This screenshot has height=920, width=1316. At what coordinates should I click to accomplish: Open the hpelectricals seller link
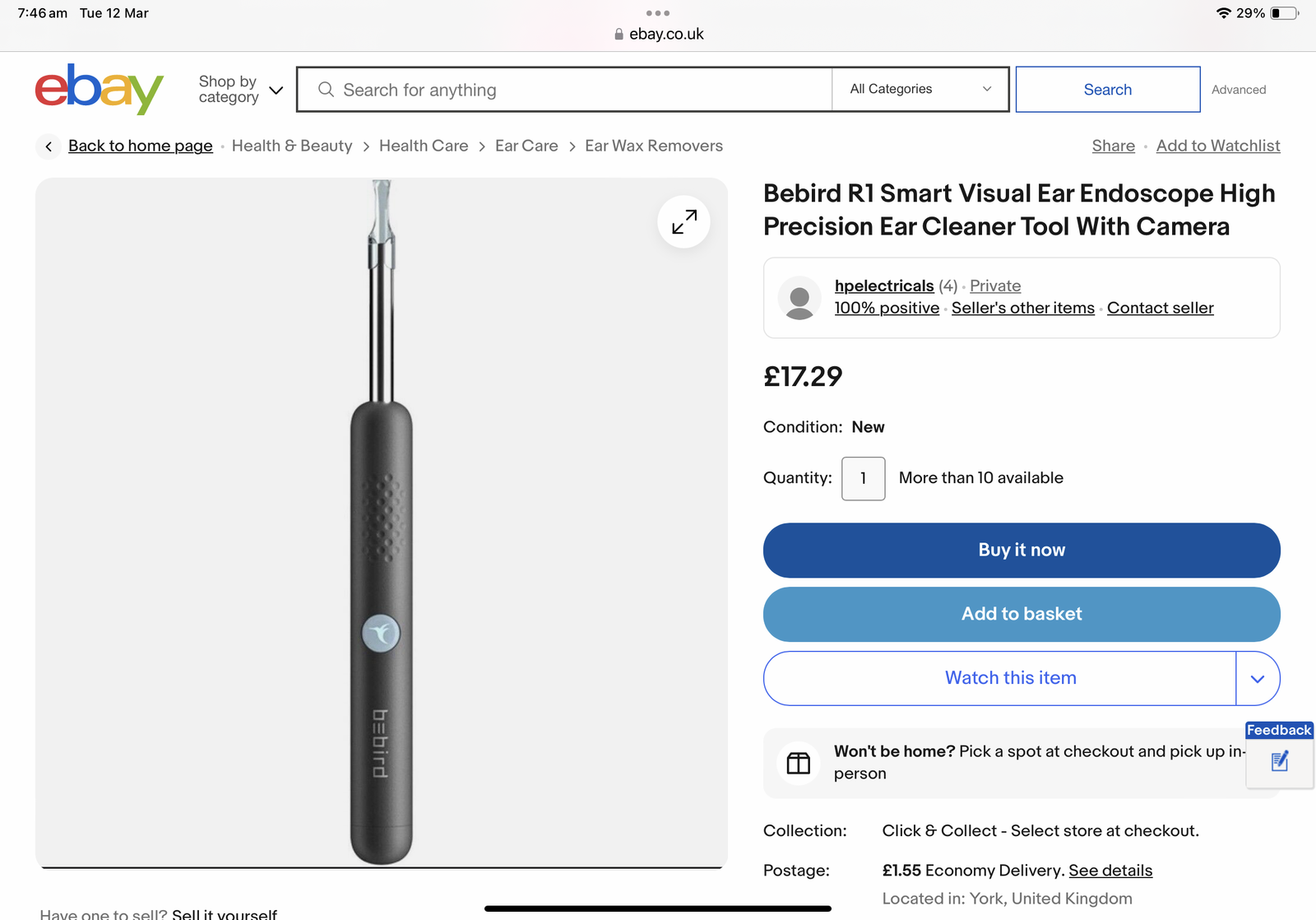pyautogui.click(x=884, y=286)
